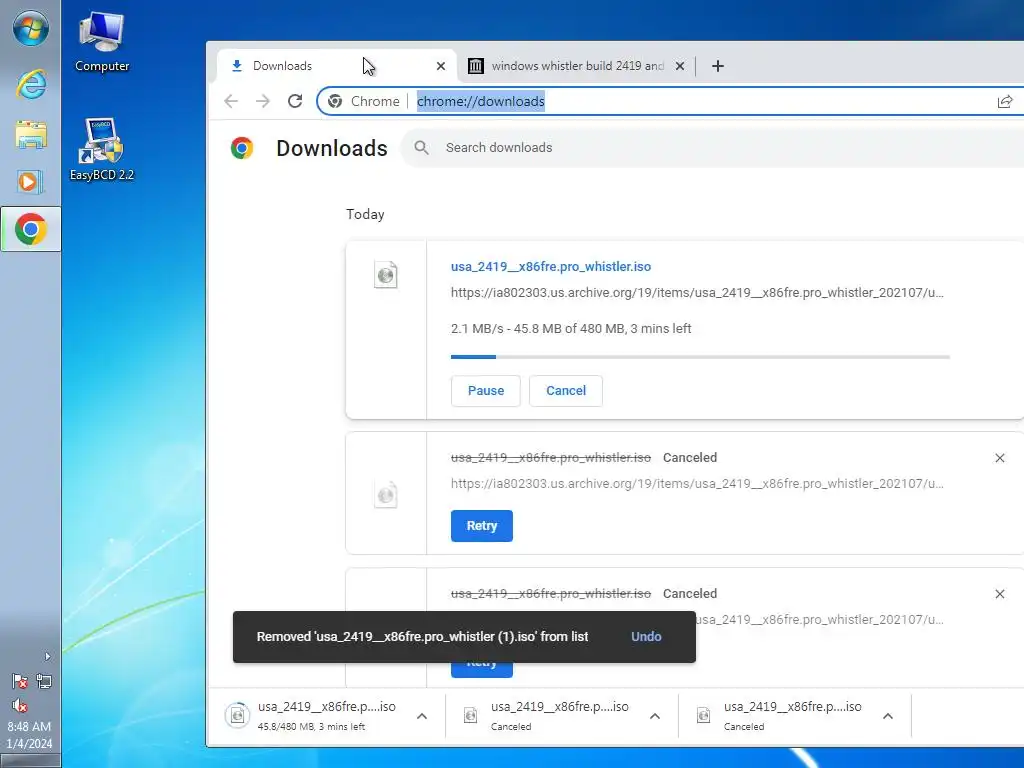Switch to the Downloads tab

(x=336, y=66)
